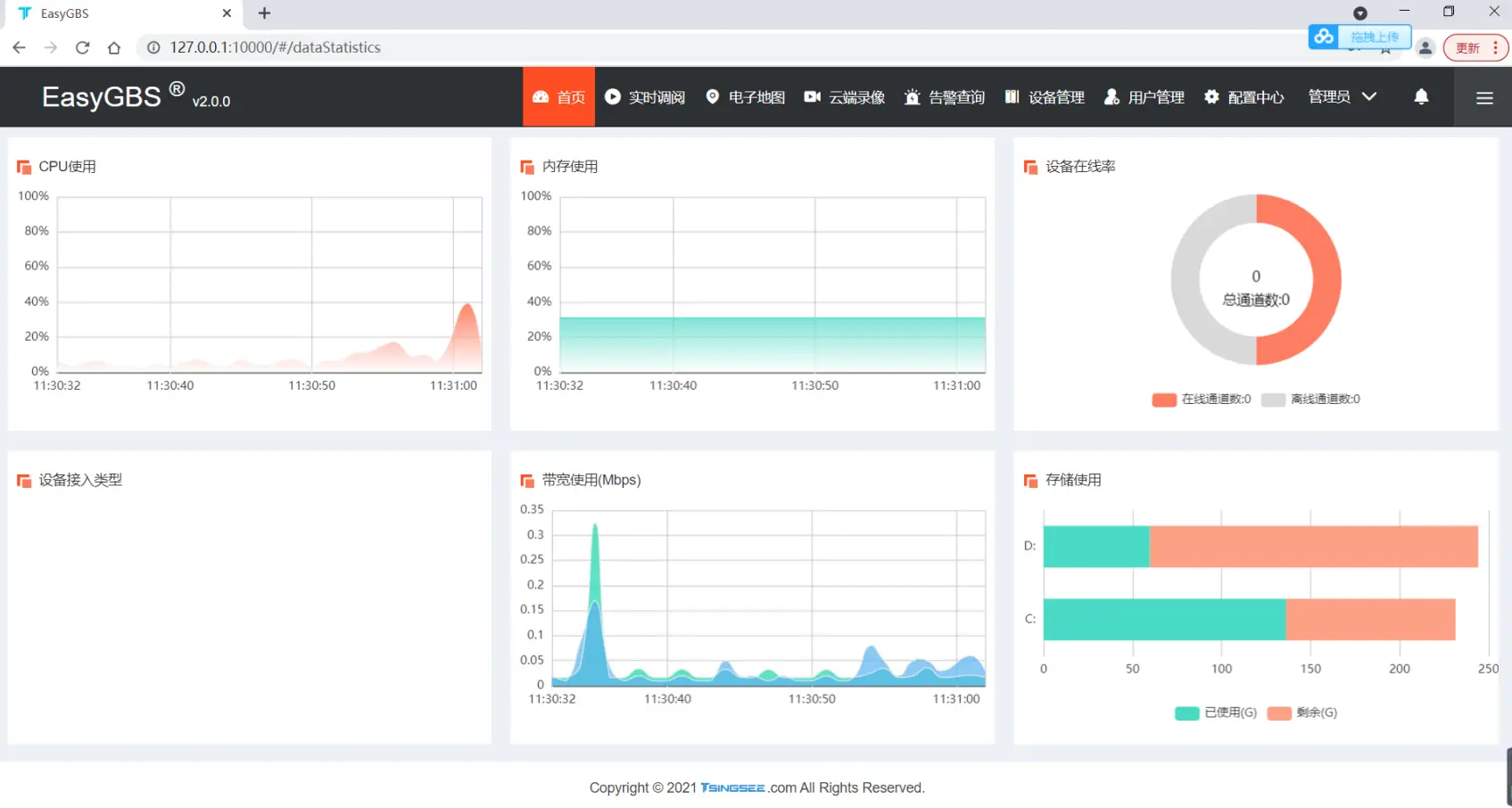Toggle 在线通道数 legend in device online chart

tap(1201, 400)
